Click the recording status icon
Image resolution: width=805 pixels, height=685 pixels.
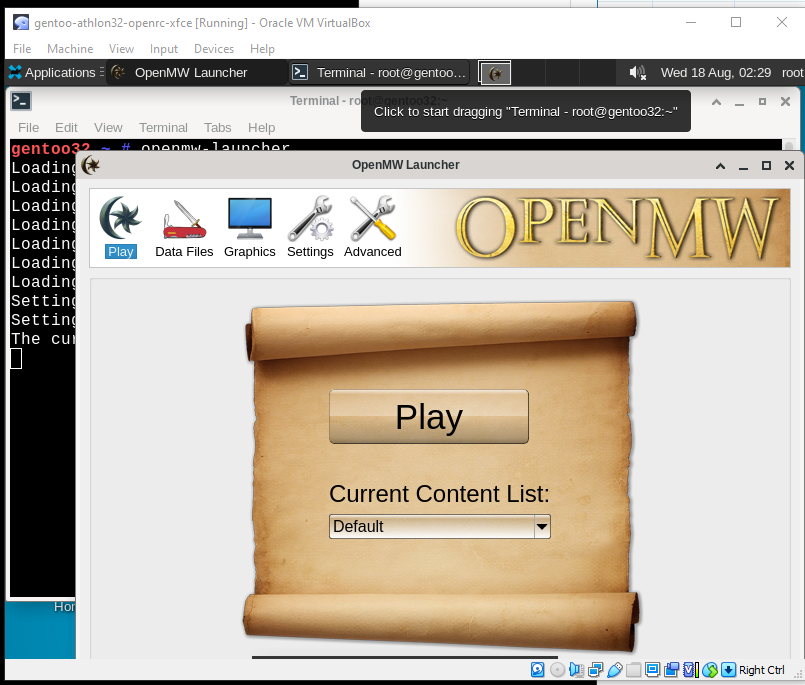671,670
